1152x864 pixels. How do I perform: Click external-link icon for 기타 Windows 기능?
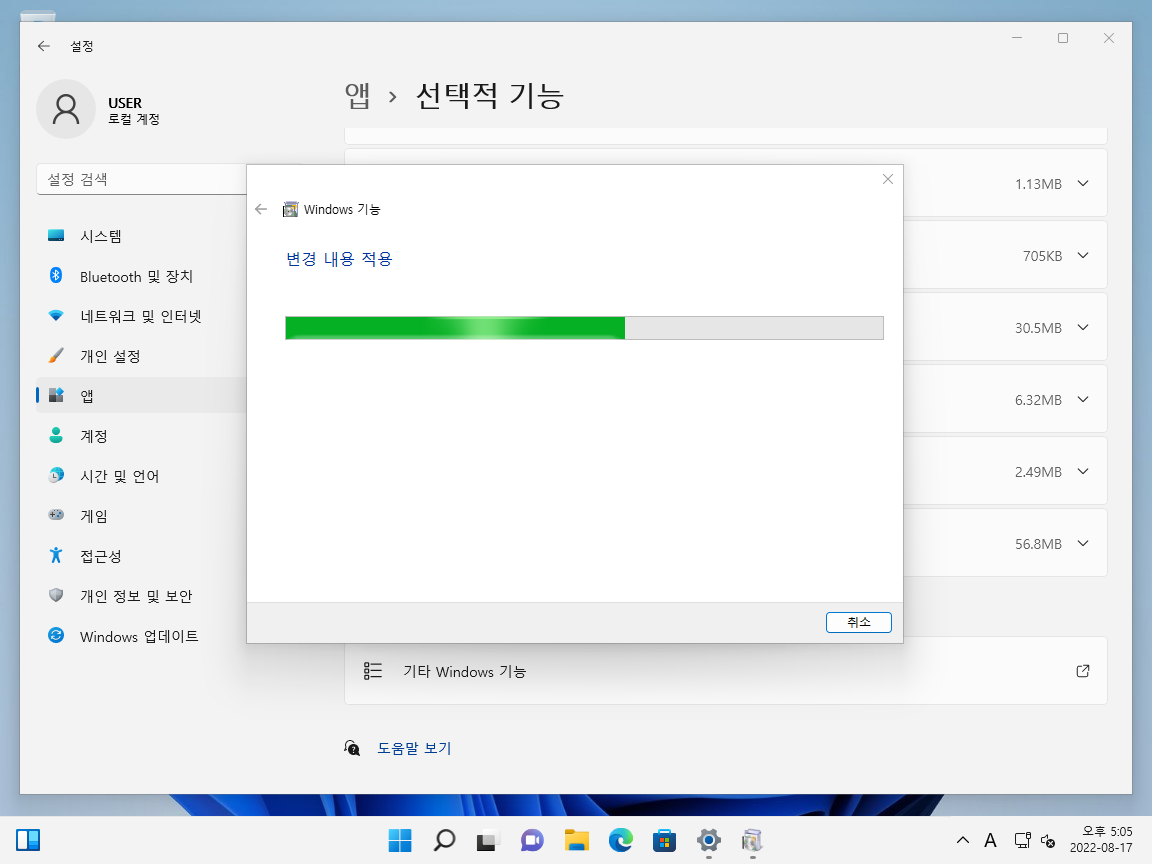tap(1083, 671)
